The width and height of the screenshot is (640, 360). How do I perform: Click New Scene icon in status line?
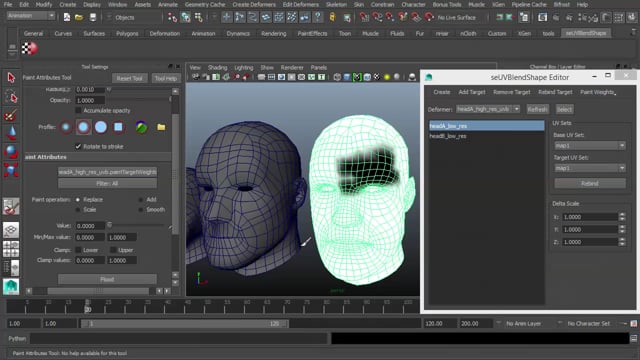coord(67,18)
